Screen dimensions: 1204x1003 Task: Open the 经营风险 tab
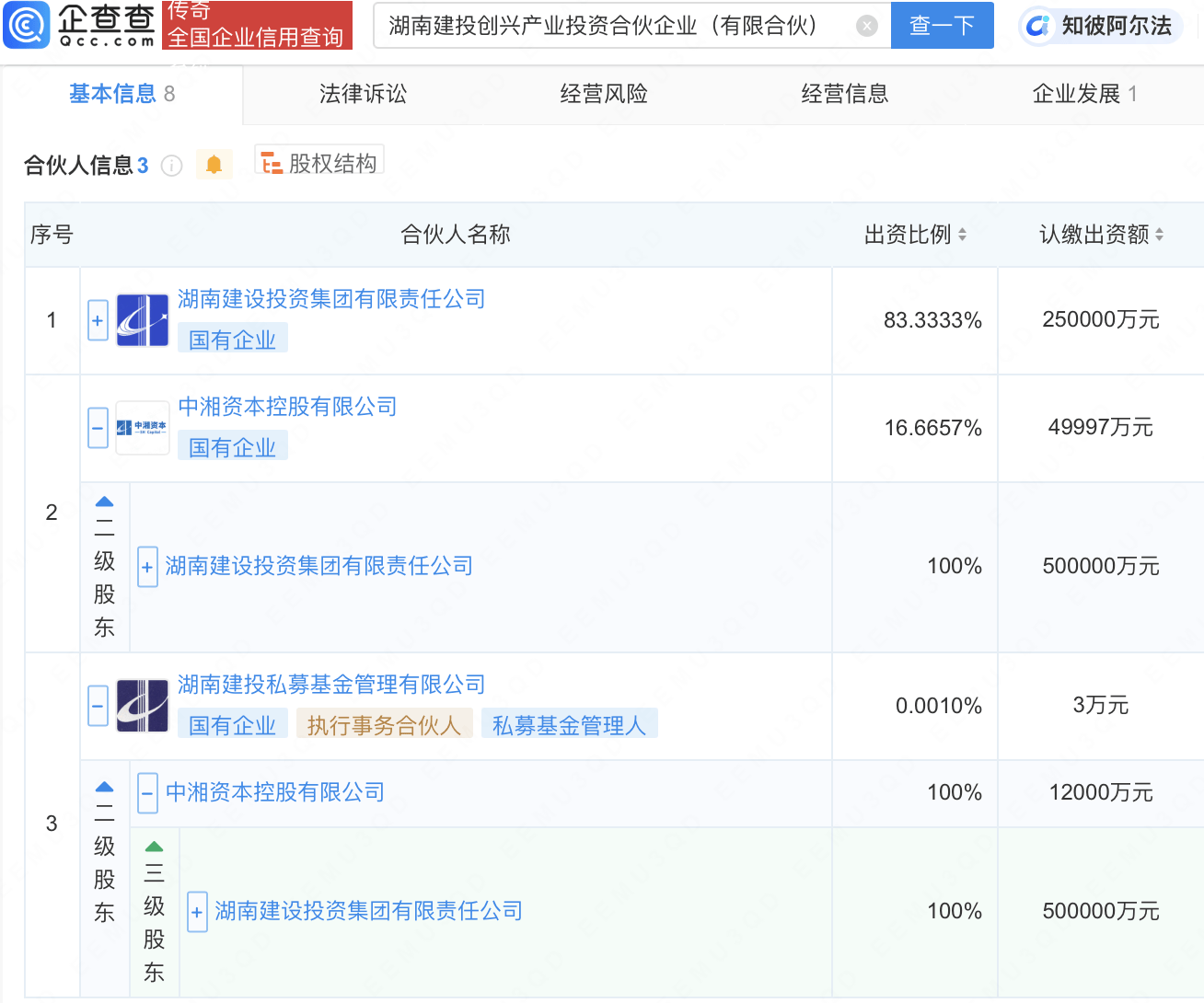pyautogui.click(x=604, y=94)
